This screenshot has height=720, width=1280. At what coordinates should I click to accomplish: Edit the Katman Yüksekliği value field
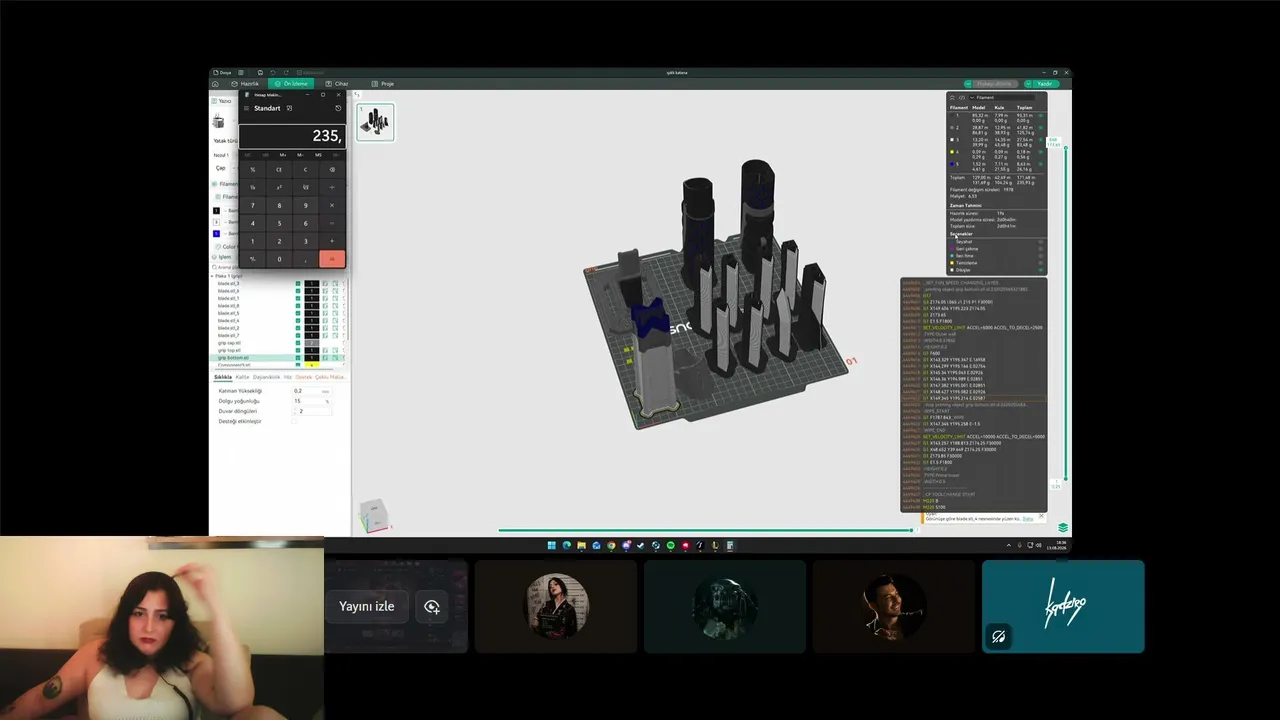311,391
